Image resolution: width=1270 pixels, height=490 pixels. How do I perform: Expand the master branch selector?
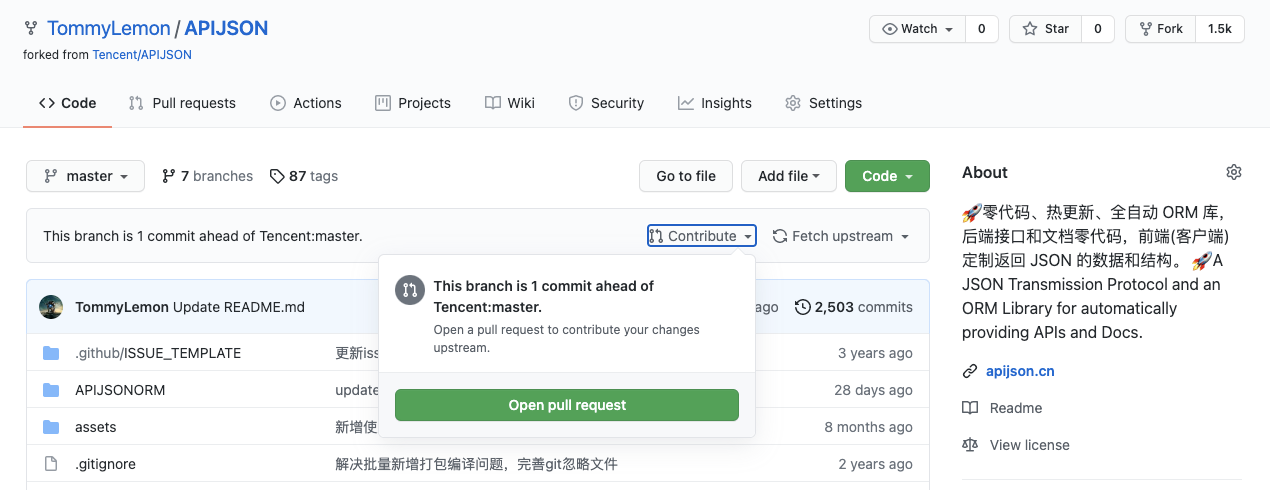[x=85, y=176]
